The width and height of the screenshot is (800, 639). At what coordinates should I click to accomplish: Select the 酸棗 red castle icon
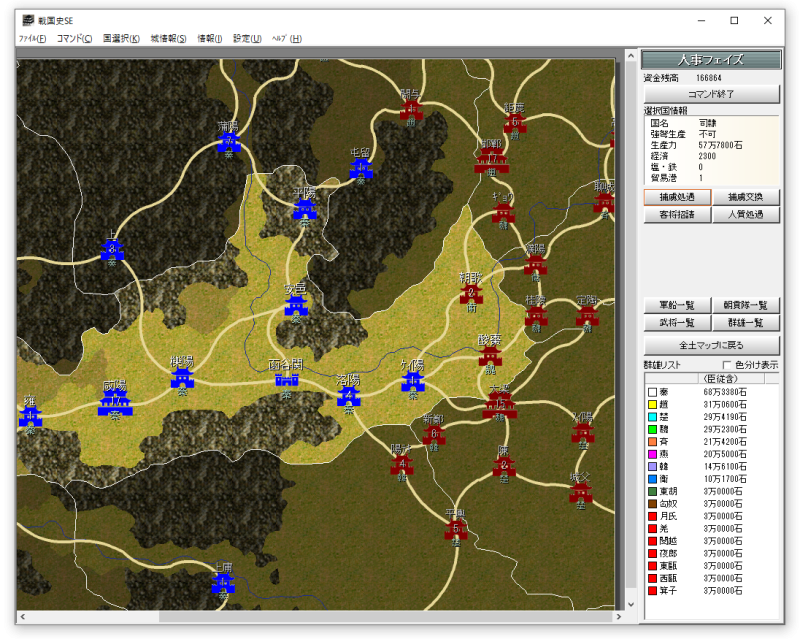coord(490,355)
